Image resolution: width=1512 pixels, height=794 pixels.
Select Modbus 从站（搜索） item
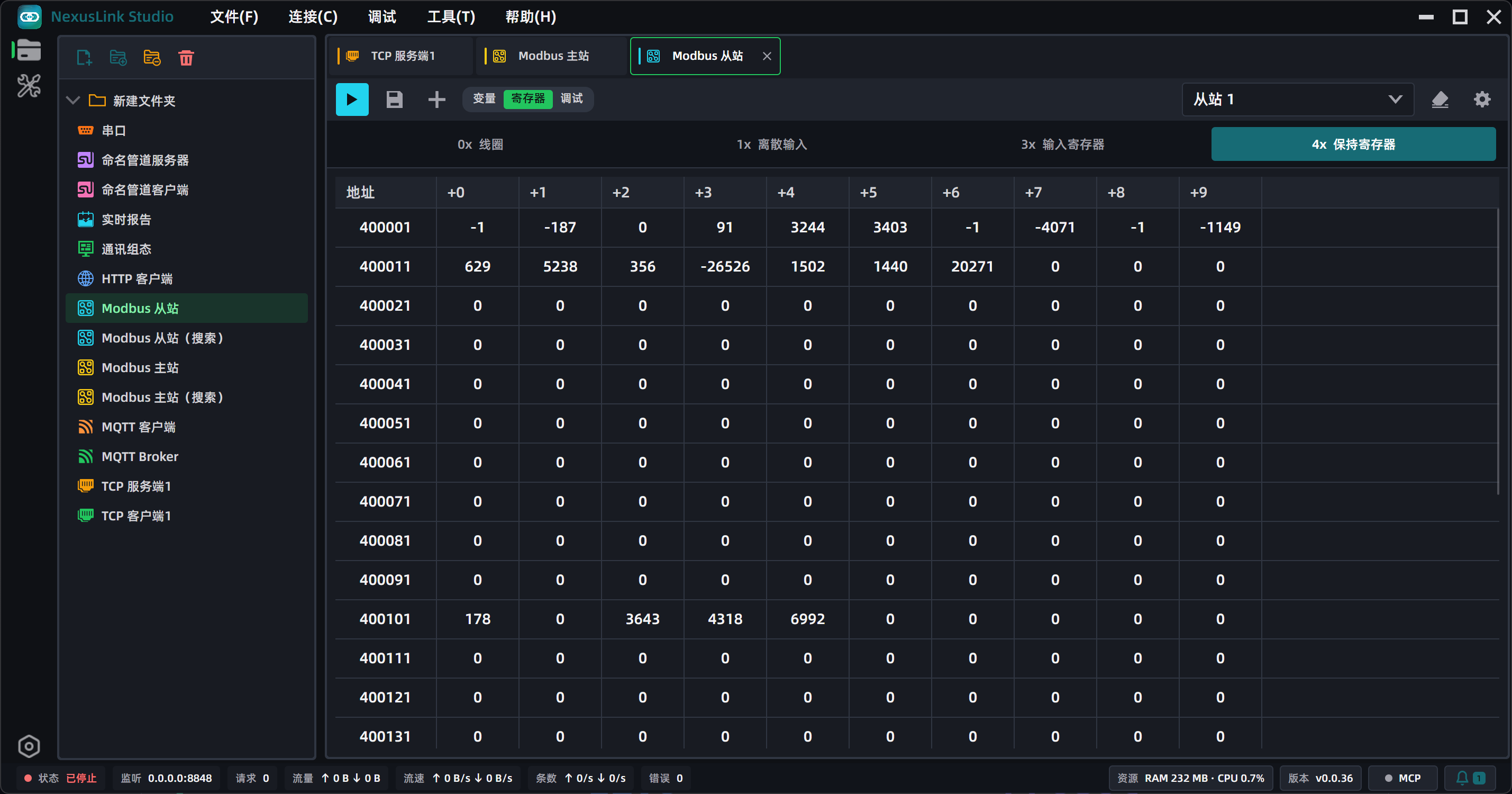coord(187,338)
